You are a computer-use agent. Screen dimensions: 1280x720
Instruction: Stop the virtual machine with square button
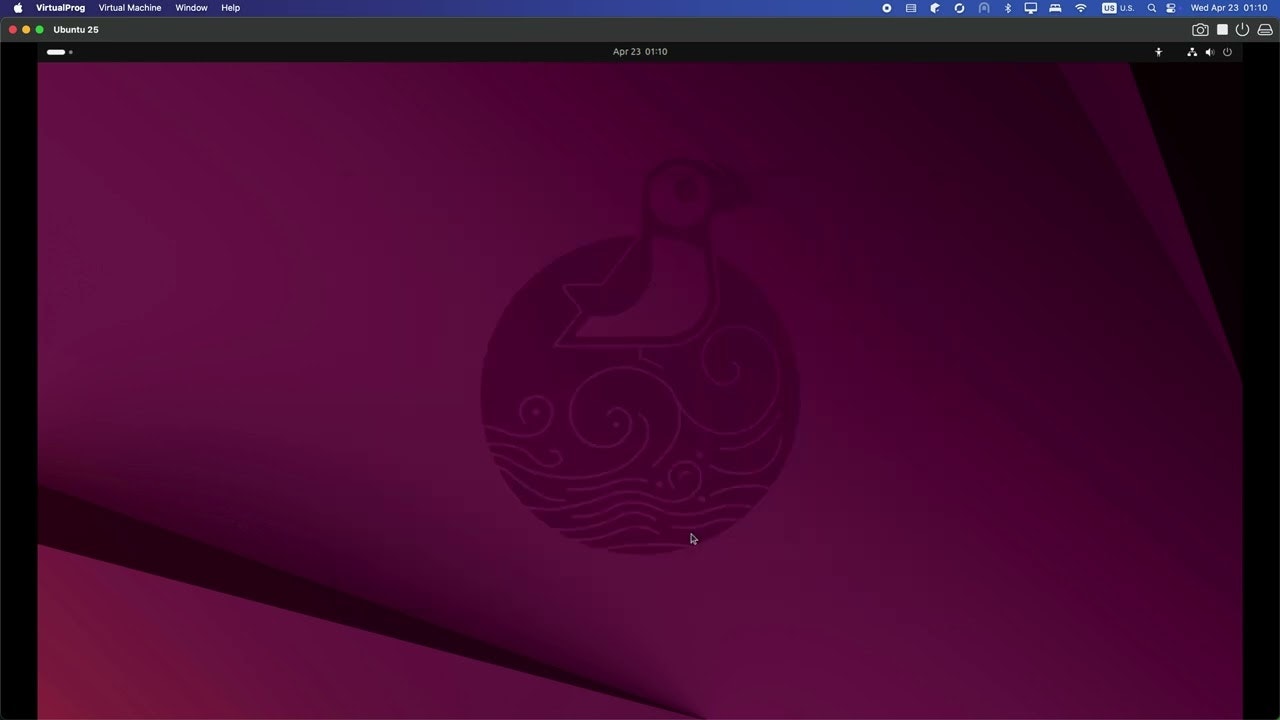click(x=1222, y=30)
